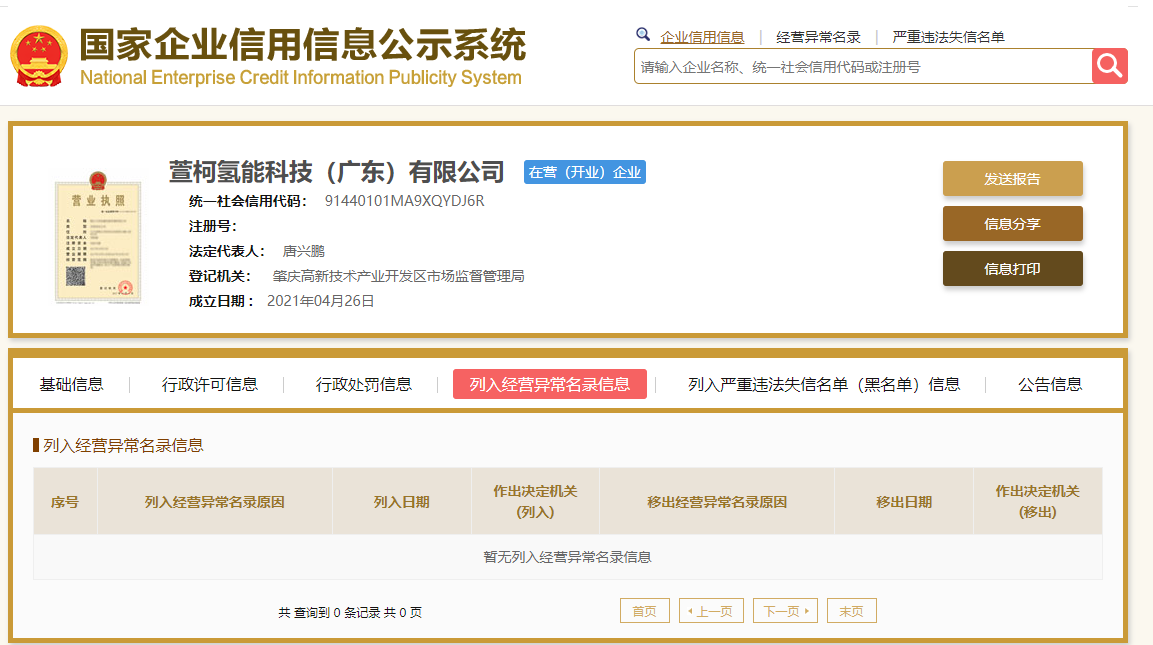Image resolution: width=1153 pixels, height=645 pixels.
Task: Click the 列入经营异常名录原因 column header
Action: click(x=215, y=502)
